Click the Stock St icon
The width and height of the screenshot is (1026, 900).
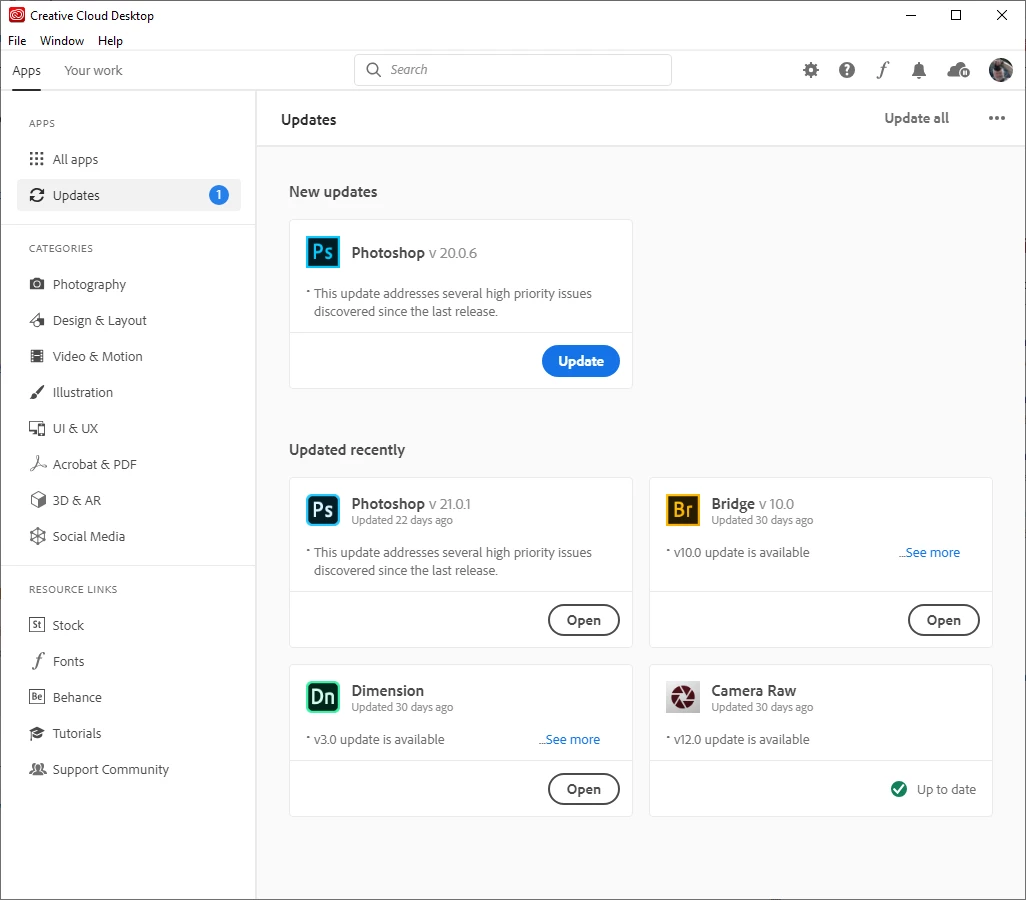(37, 624)
